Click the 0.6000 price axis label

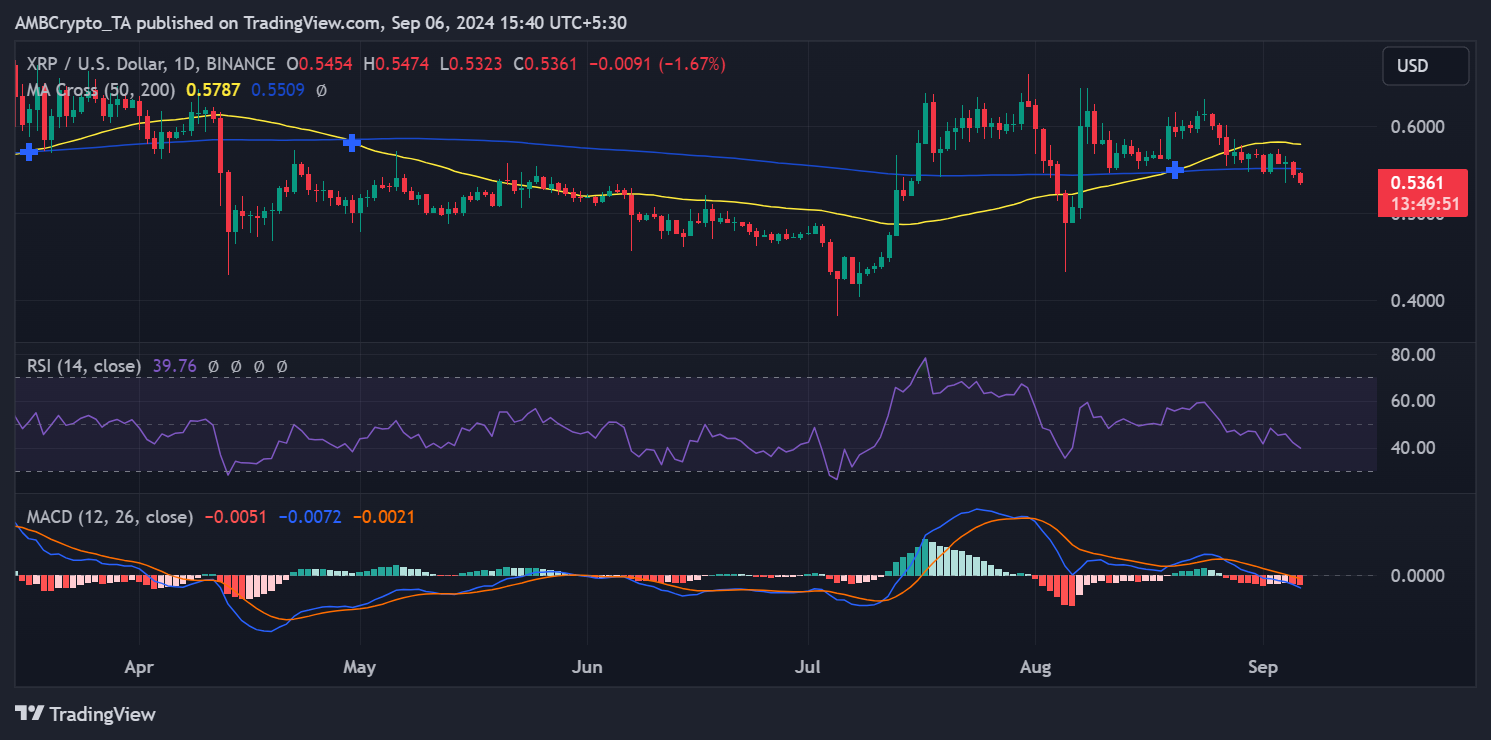click(1416, 127)
